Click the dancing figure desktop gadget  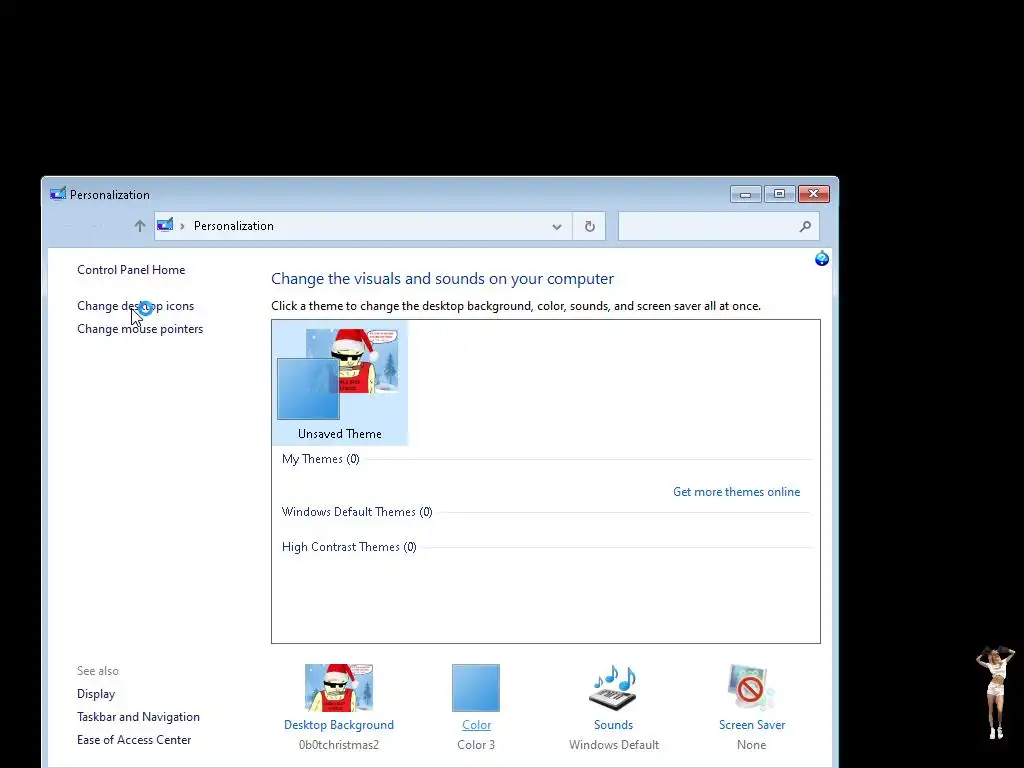point(995,692)
